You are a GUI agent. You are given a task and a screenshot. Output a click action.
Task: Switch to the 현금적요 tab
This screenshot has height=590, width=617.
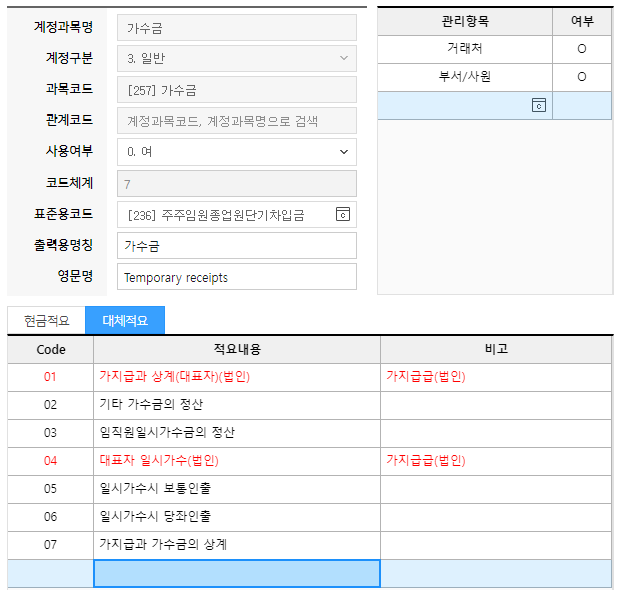pos(46,320)
